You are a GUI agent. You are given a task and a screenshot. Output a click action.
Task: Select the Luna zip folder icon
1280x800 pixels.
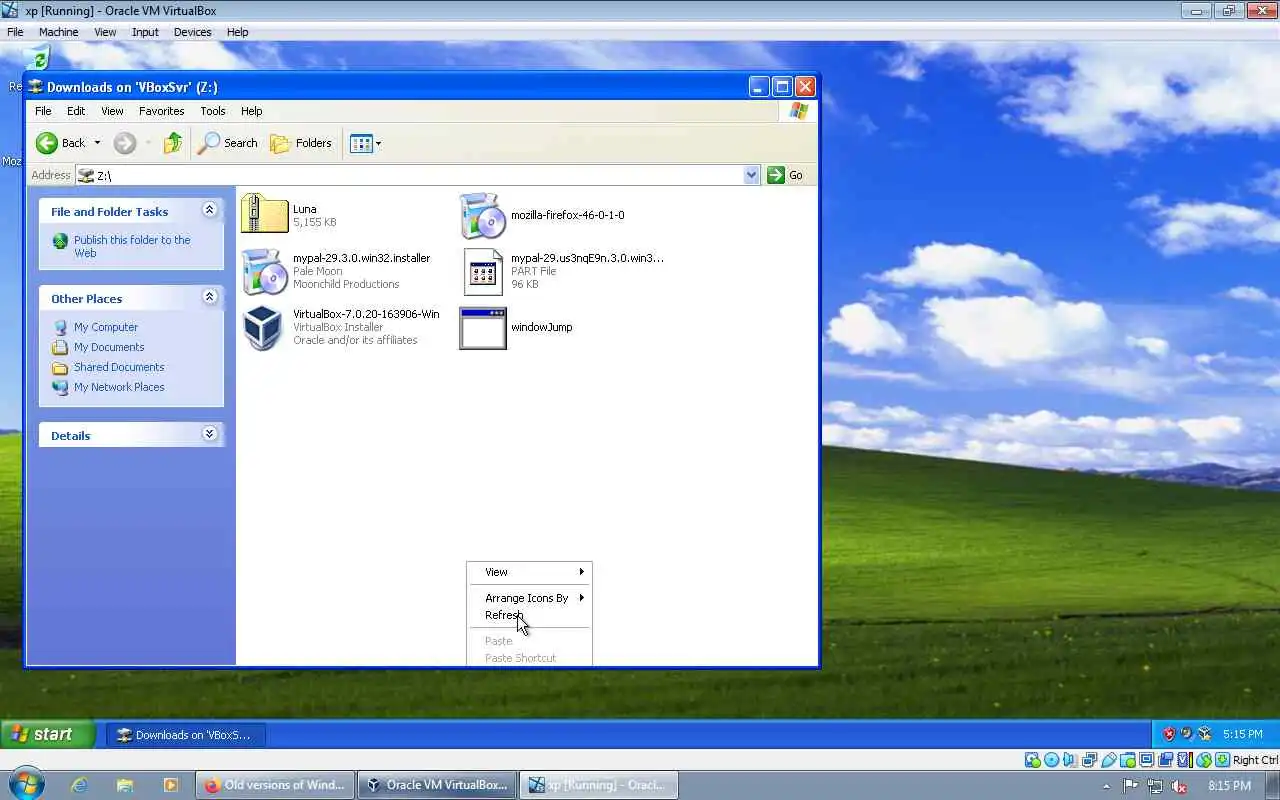[x=264, y=214]
